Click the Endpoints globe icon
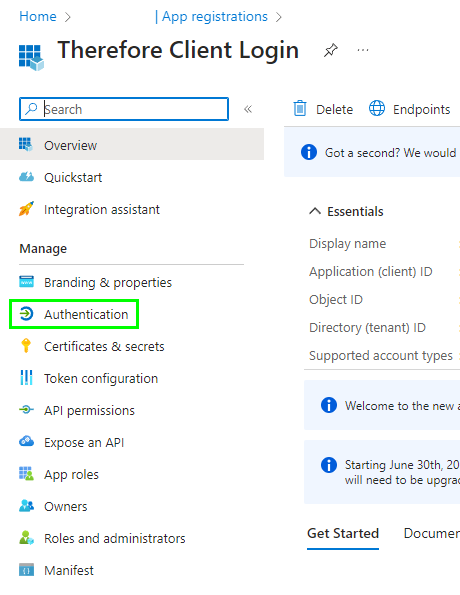The height and width of the screenshot is (595, 460). [x=377, y=109]
